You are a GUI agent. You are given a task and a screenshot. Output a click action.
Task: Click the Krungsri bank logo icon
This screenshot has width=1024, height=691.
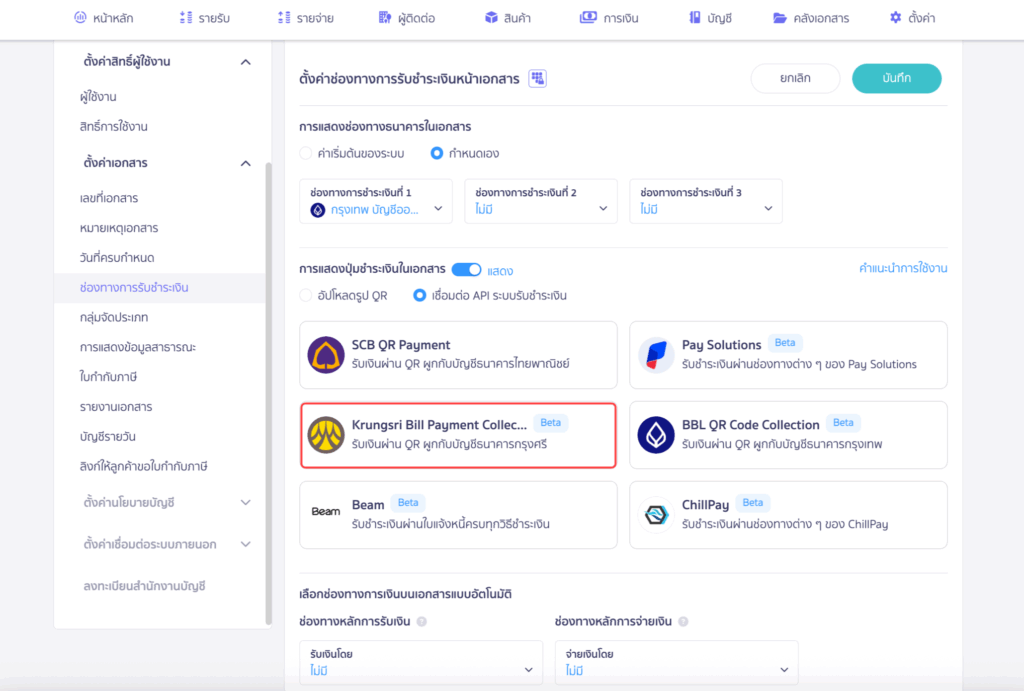[x=326, y=435]
